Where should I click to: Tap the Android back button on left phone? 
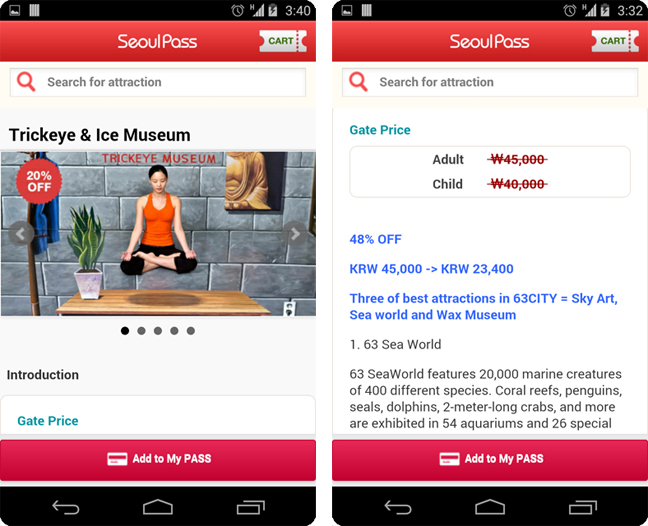pyautogui.click(x=66, y=507)
